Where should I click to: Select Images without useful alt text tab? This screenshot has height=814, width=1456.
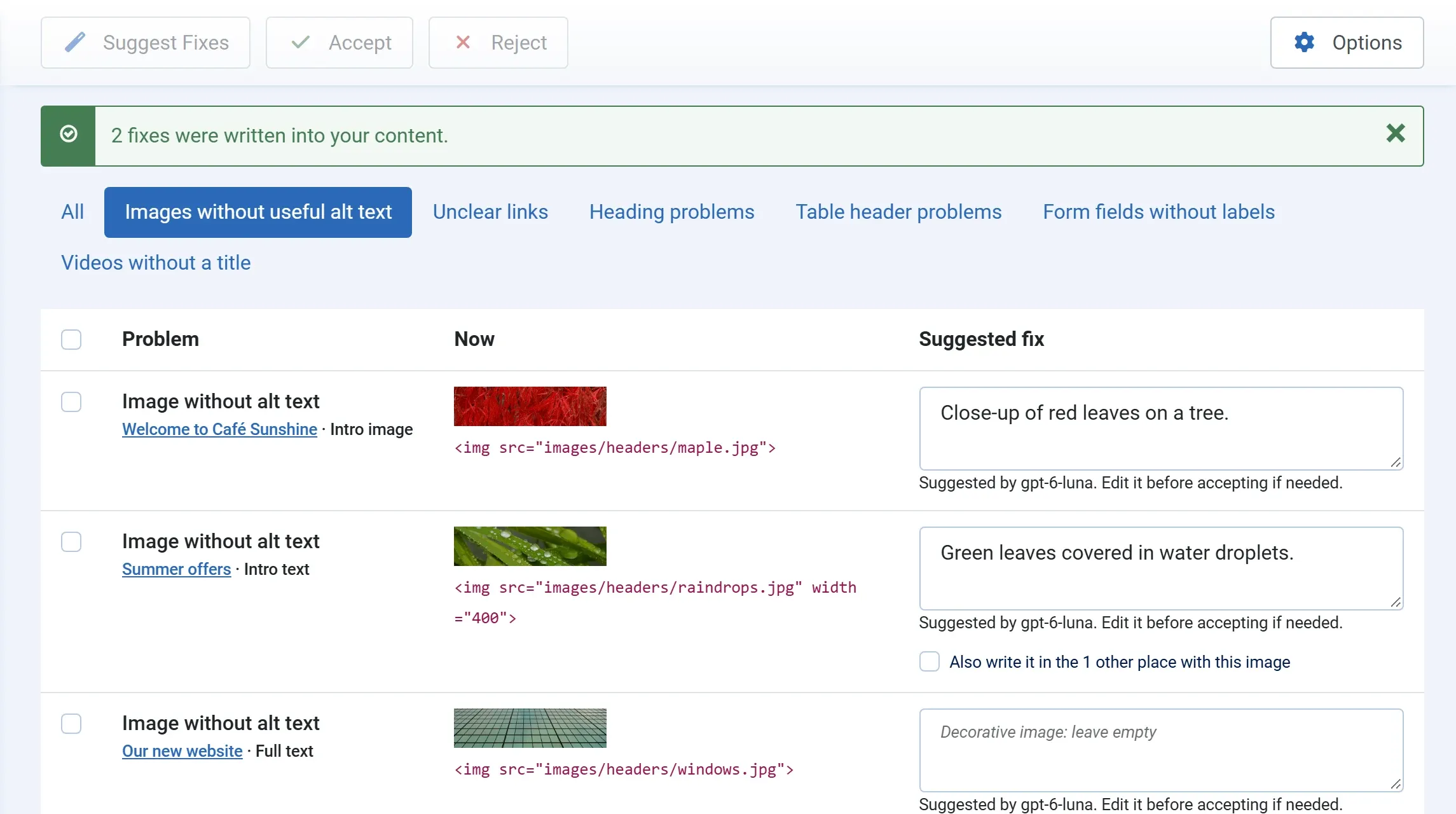click(258, 212)
